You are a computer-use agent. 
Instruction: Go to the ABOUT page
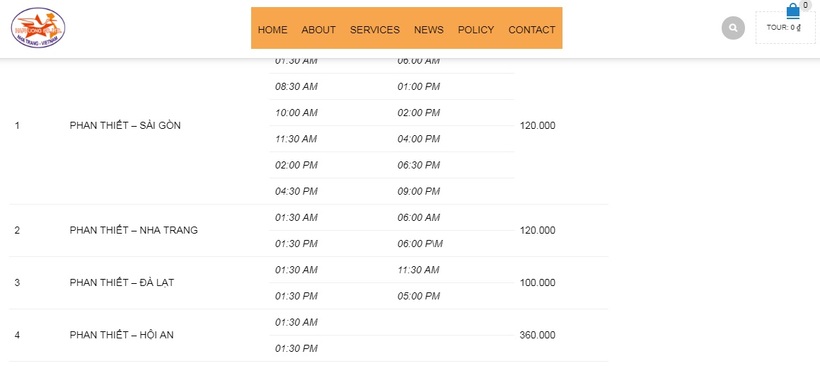[318, 30]
